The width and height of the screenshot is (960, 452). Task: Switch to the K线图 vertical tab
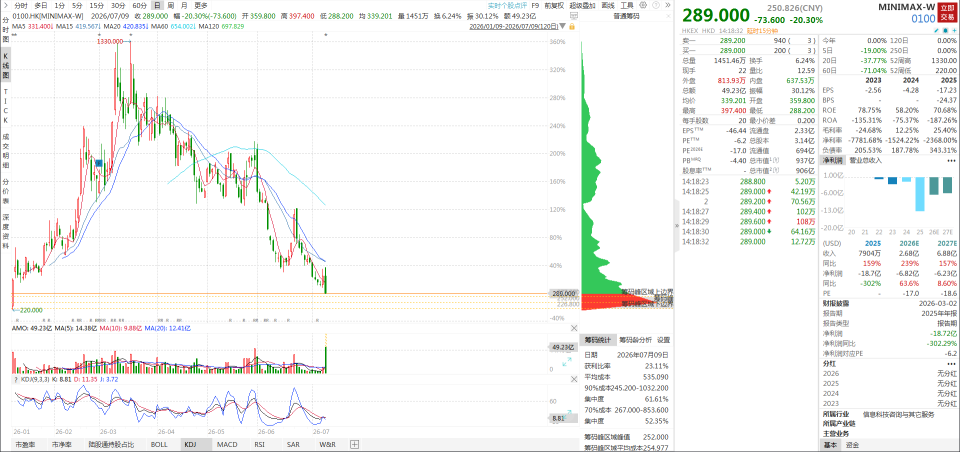pyautogui.click(x=5, y=68)
